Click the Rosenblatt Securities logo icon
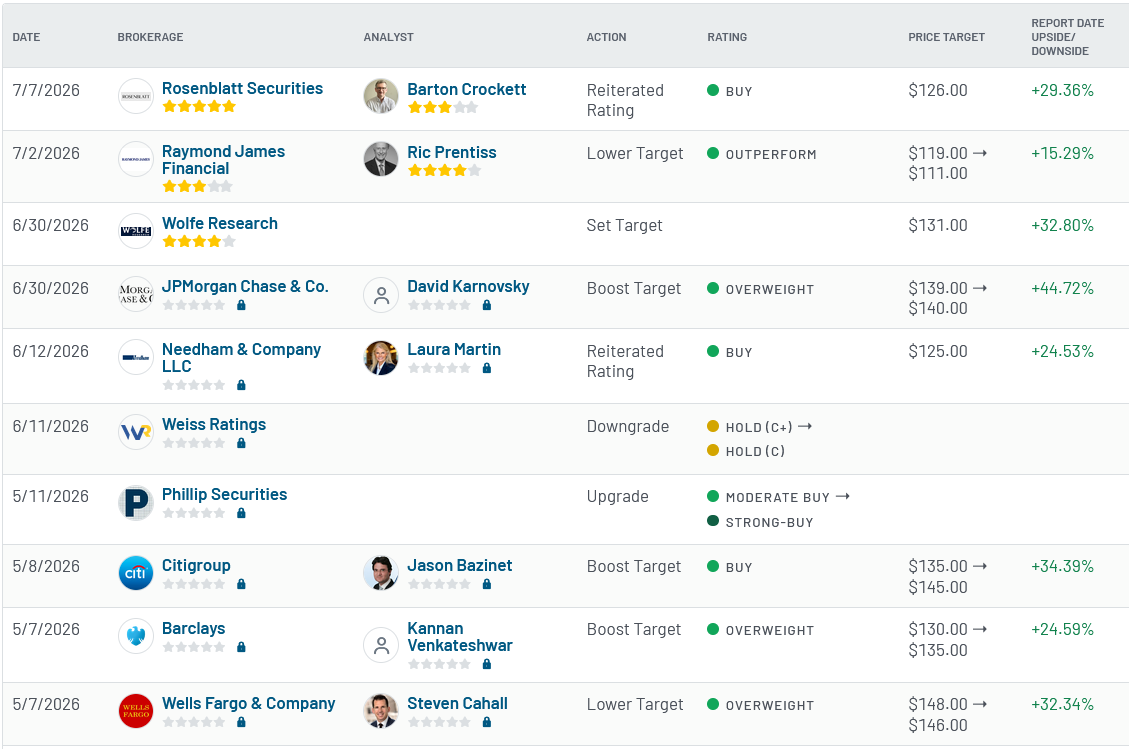Viewport: 1129px width, 749px height. [135, 97]
